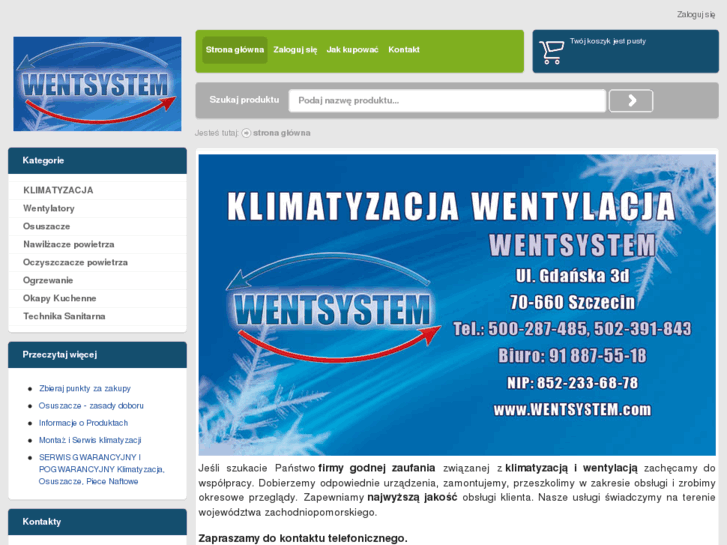Open Zaloguj się in the green menu
This screenshot has height=545, width=727.
click(295, 50)
